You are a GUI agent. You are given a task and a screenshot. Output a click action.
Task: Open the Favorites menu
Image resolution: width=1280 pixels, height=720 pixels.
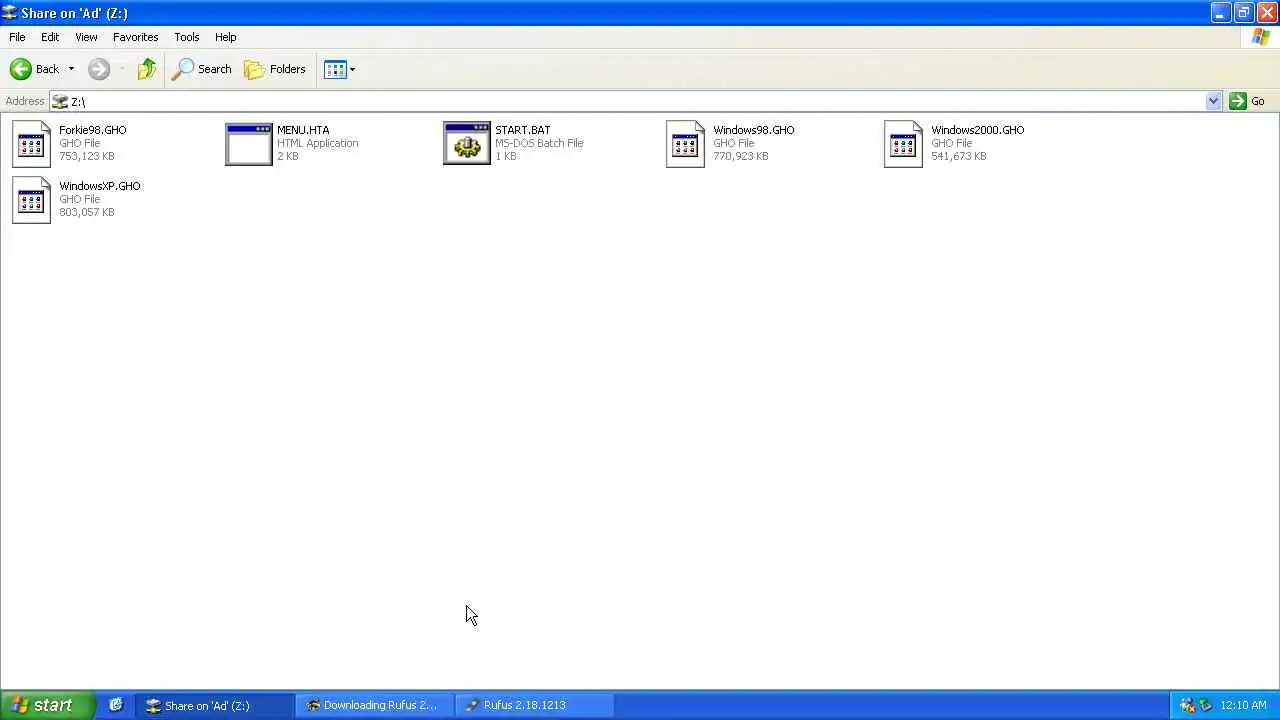point(135,37)
